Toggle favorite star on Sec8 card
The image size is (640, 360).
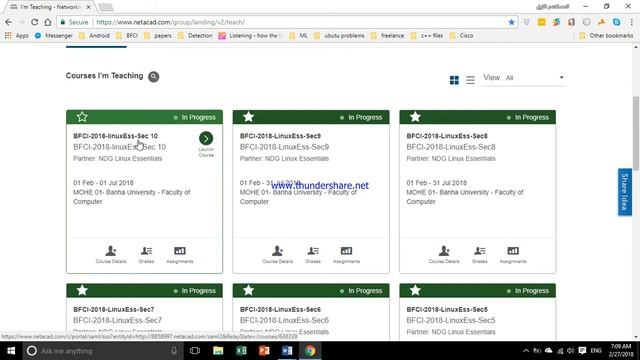click(x=415, y=117)
